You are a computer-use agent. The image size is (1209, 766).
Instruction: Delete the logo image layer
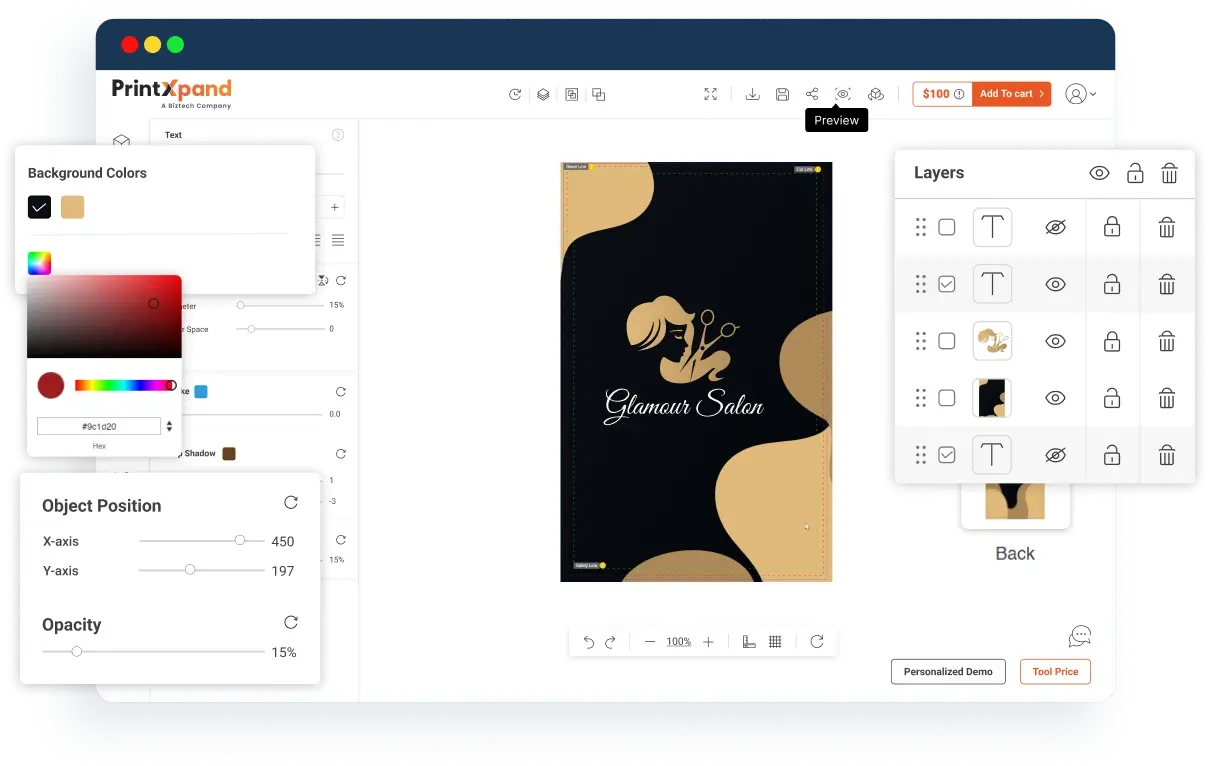[x=1166, y=341]
